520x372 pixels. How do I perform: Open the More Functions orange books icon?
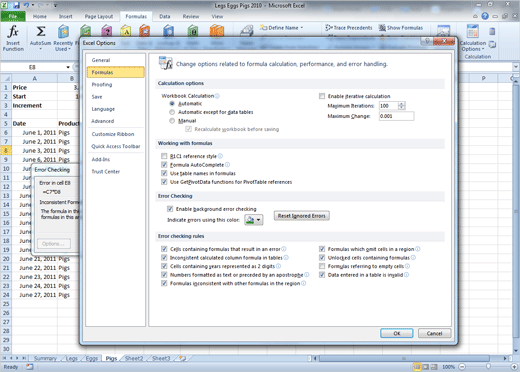217,31
